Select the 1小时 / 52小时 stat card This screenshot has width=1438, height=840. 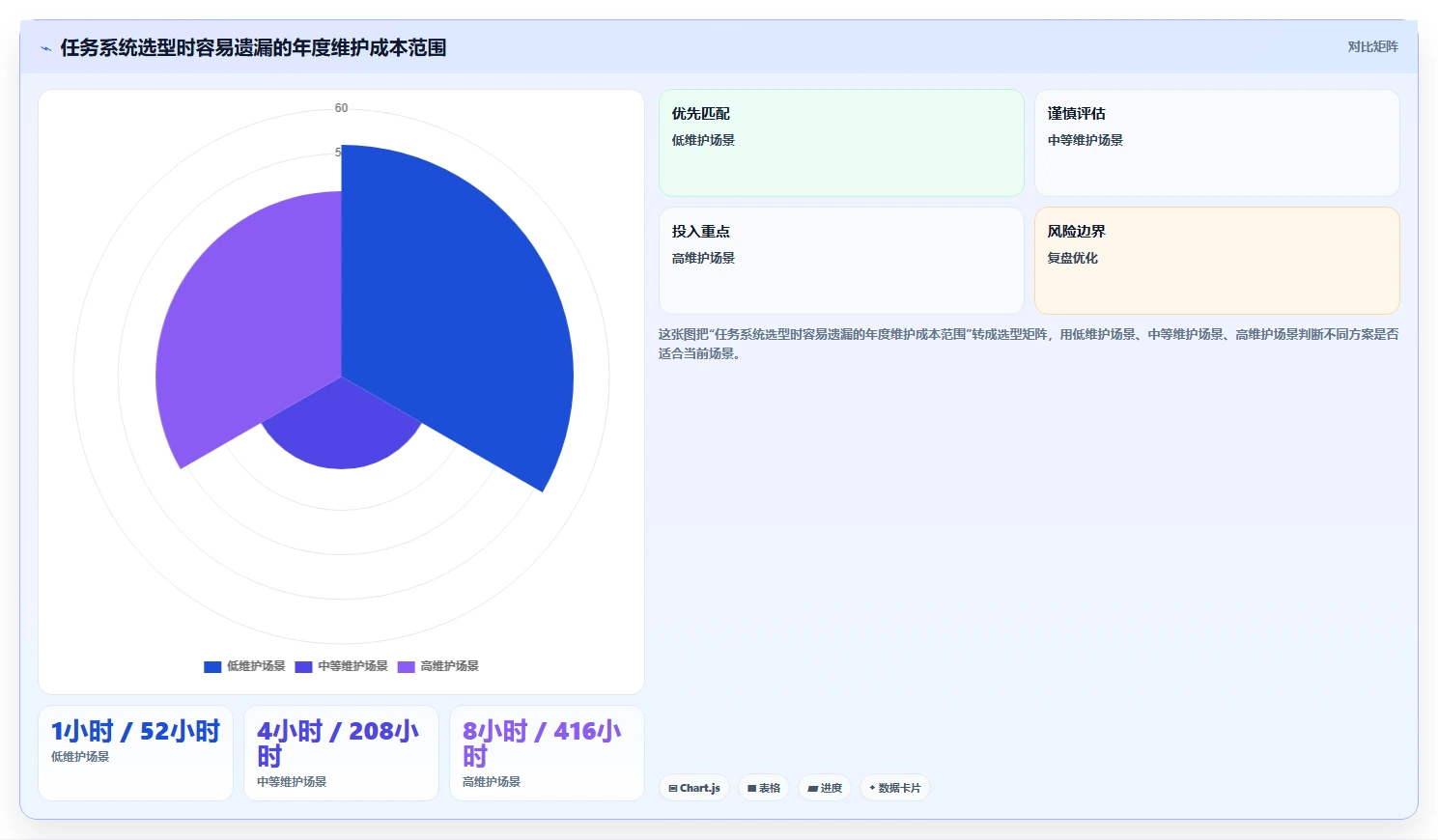point(135,753)
